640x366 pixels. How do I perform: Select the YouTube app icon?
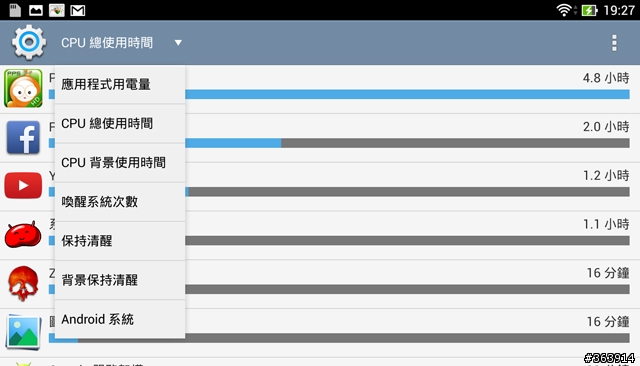pos(23,186)
